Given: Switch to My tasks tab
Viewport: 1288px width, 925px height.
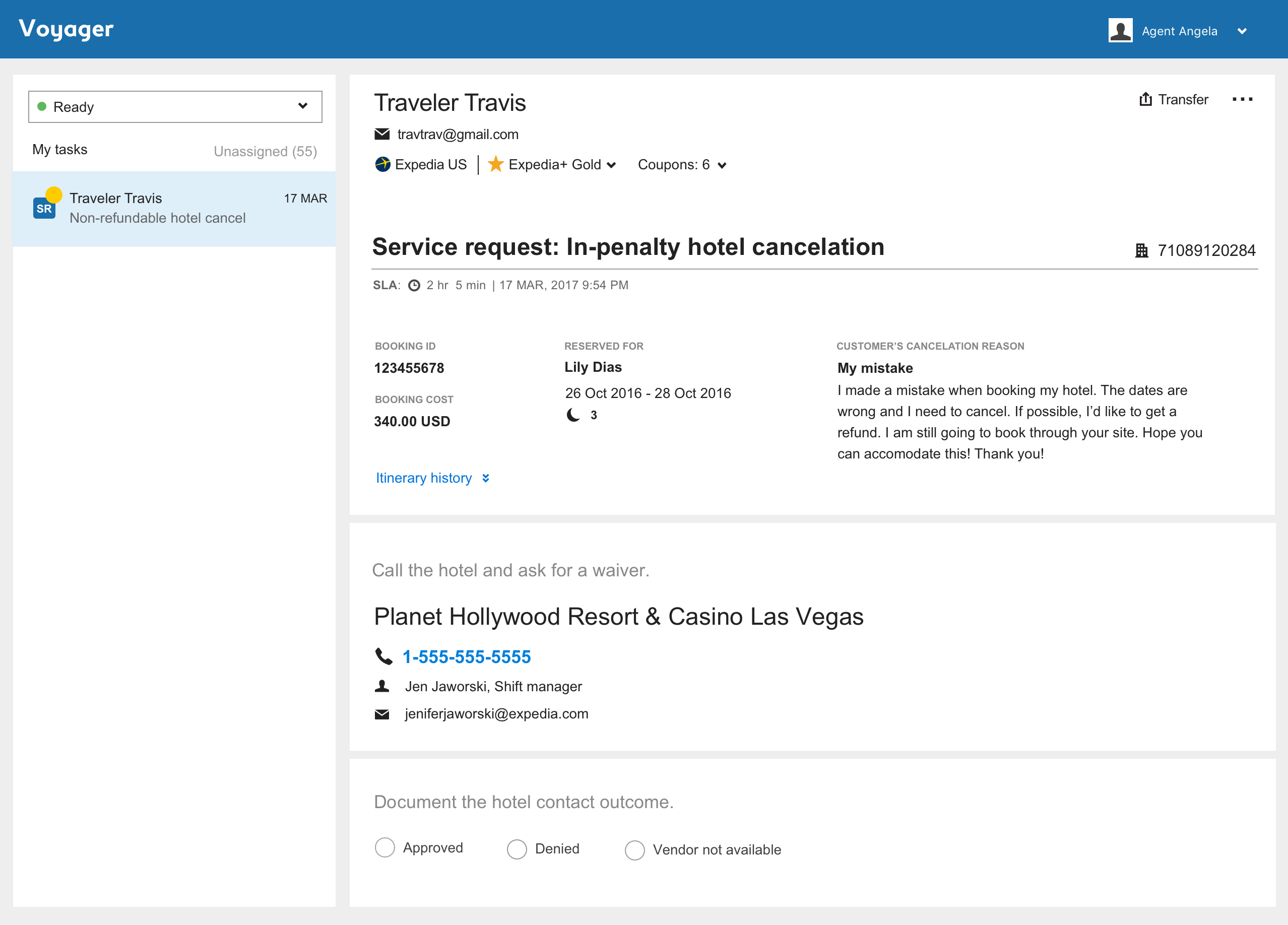Looking at the screenshot, I should (59, 149).
